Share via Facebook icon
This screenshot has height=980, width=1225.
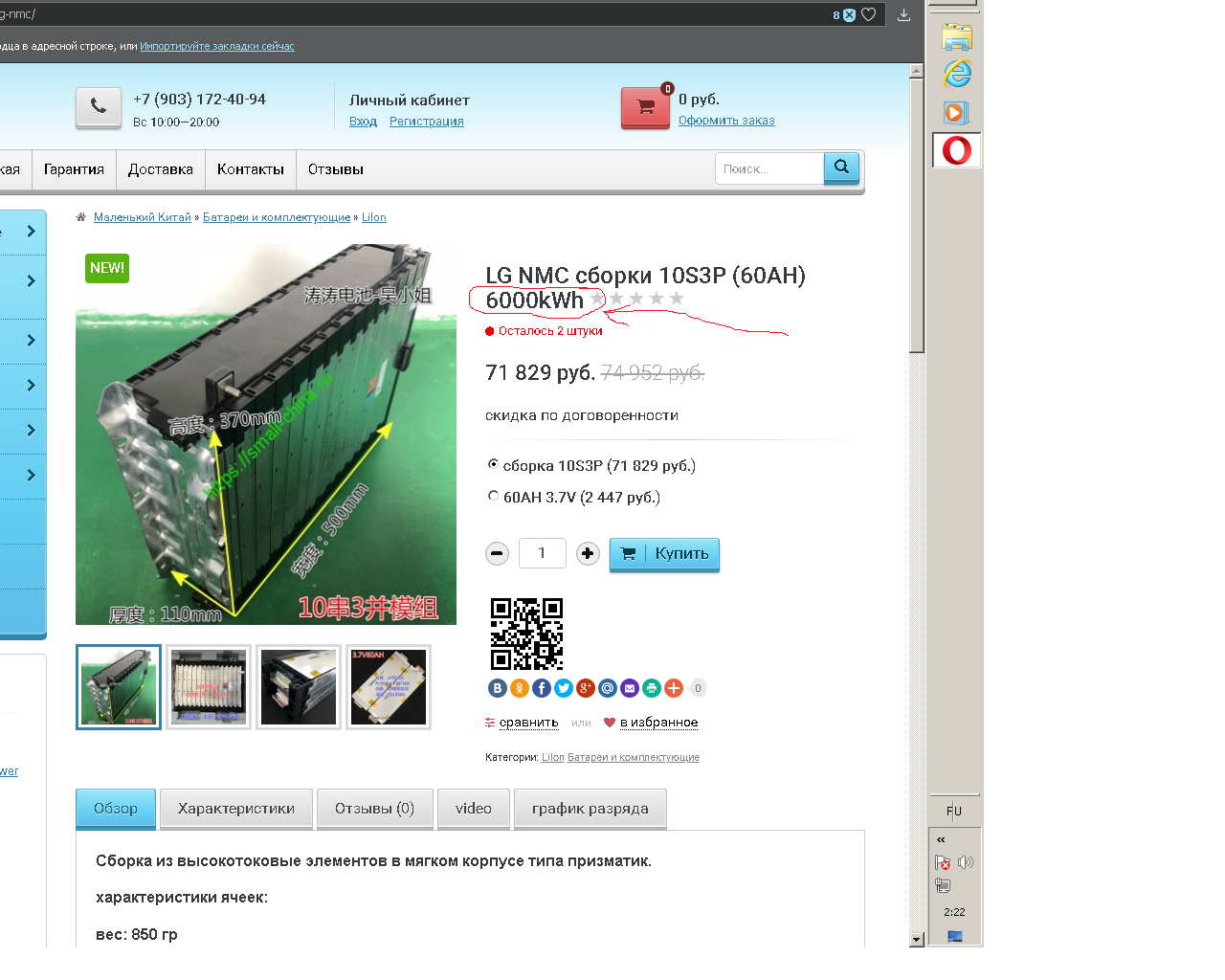(541, 688)
